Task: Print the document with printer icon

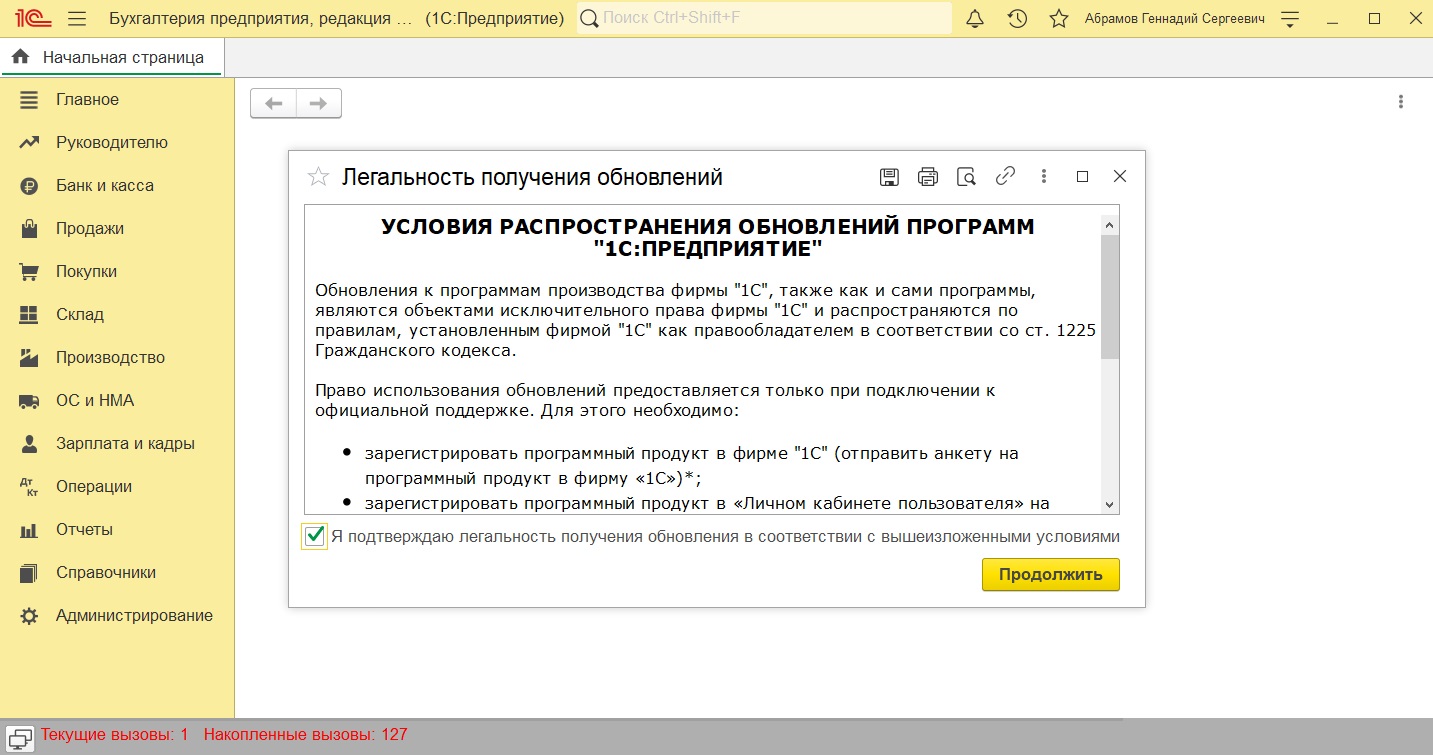Action: click(928, 177)
